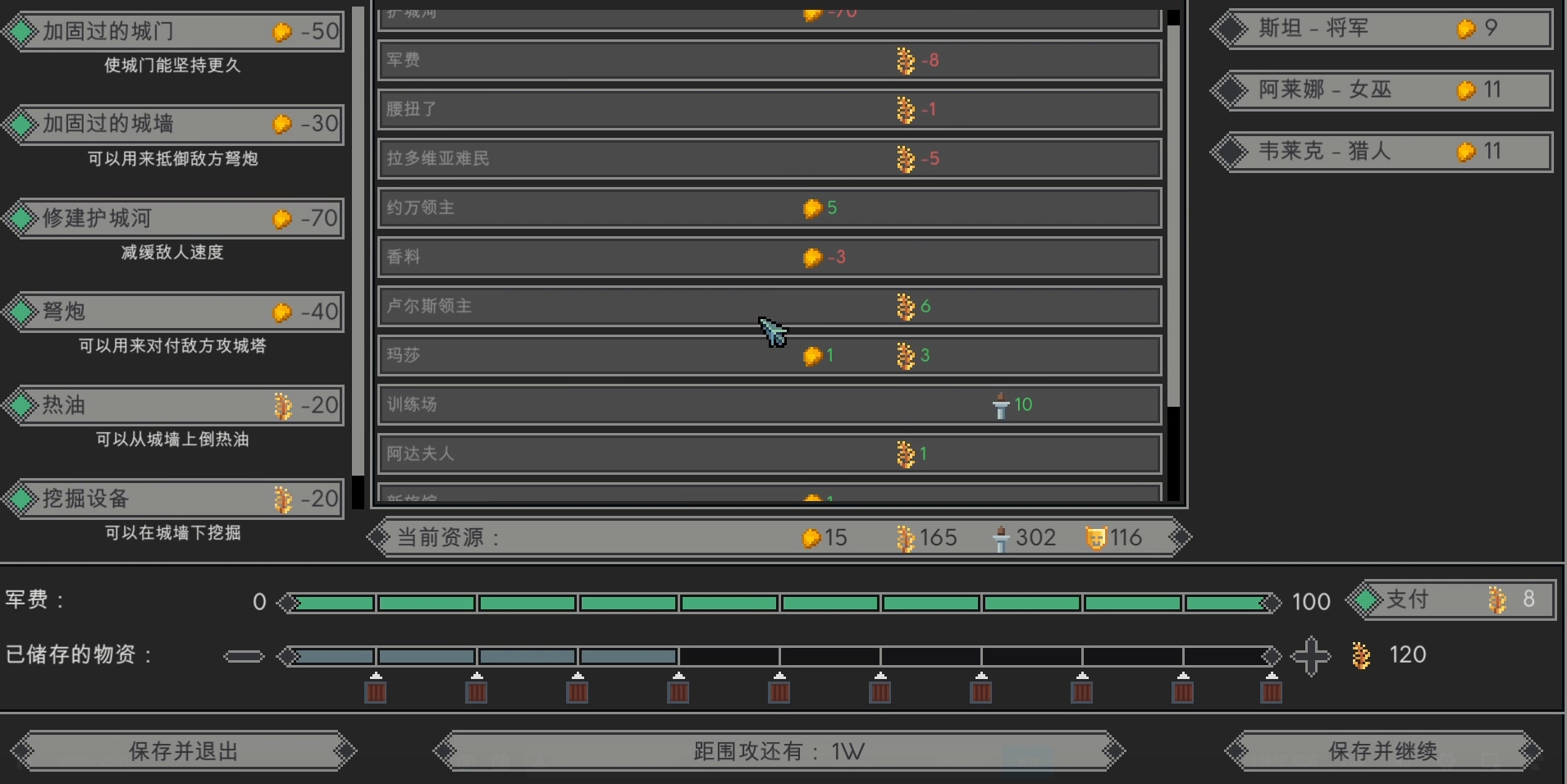Viewport: 1567px width, 784px height.
Task: Click the wheat icon in 卢尔斯领主 row
Action: [906, 307]
